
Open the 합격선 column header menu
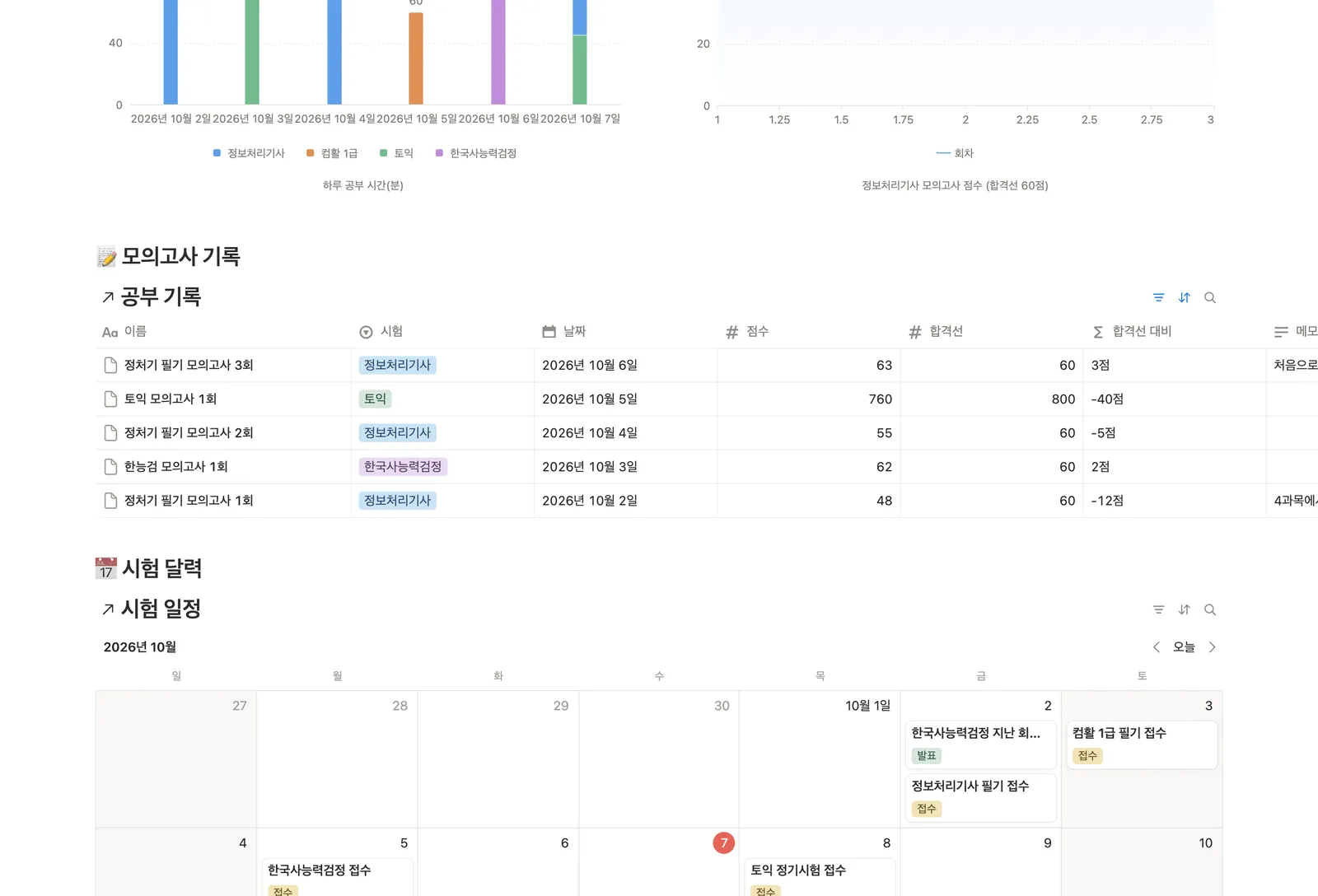pos(991,332)
